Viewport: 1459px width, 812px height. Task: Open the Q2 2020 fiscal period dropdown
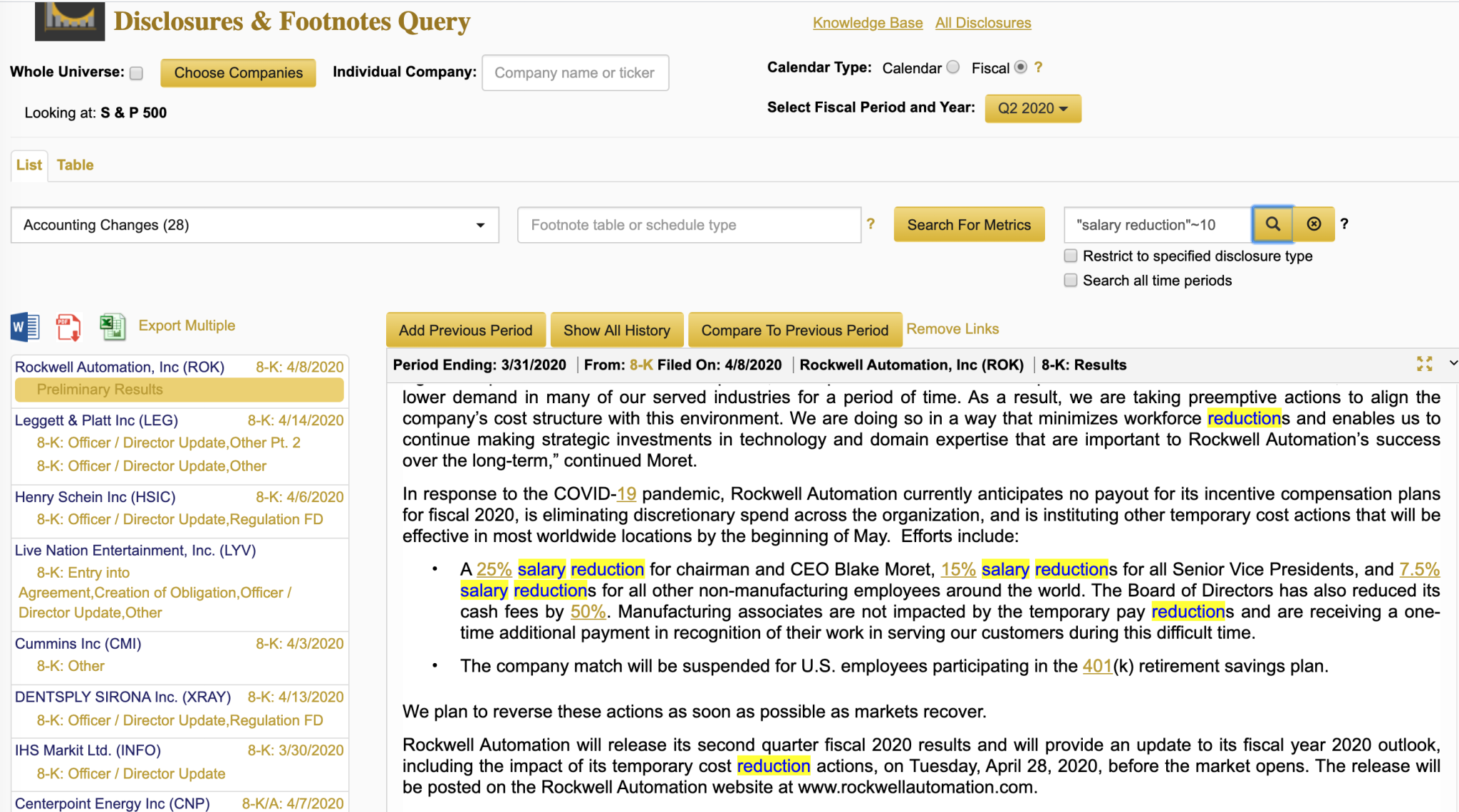pos(1032,108)
